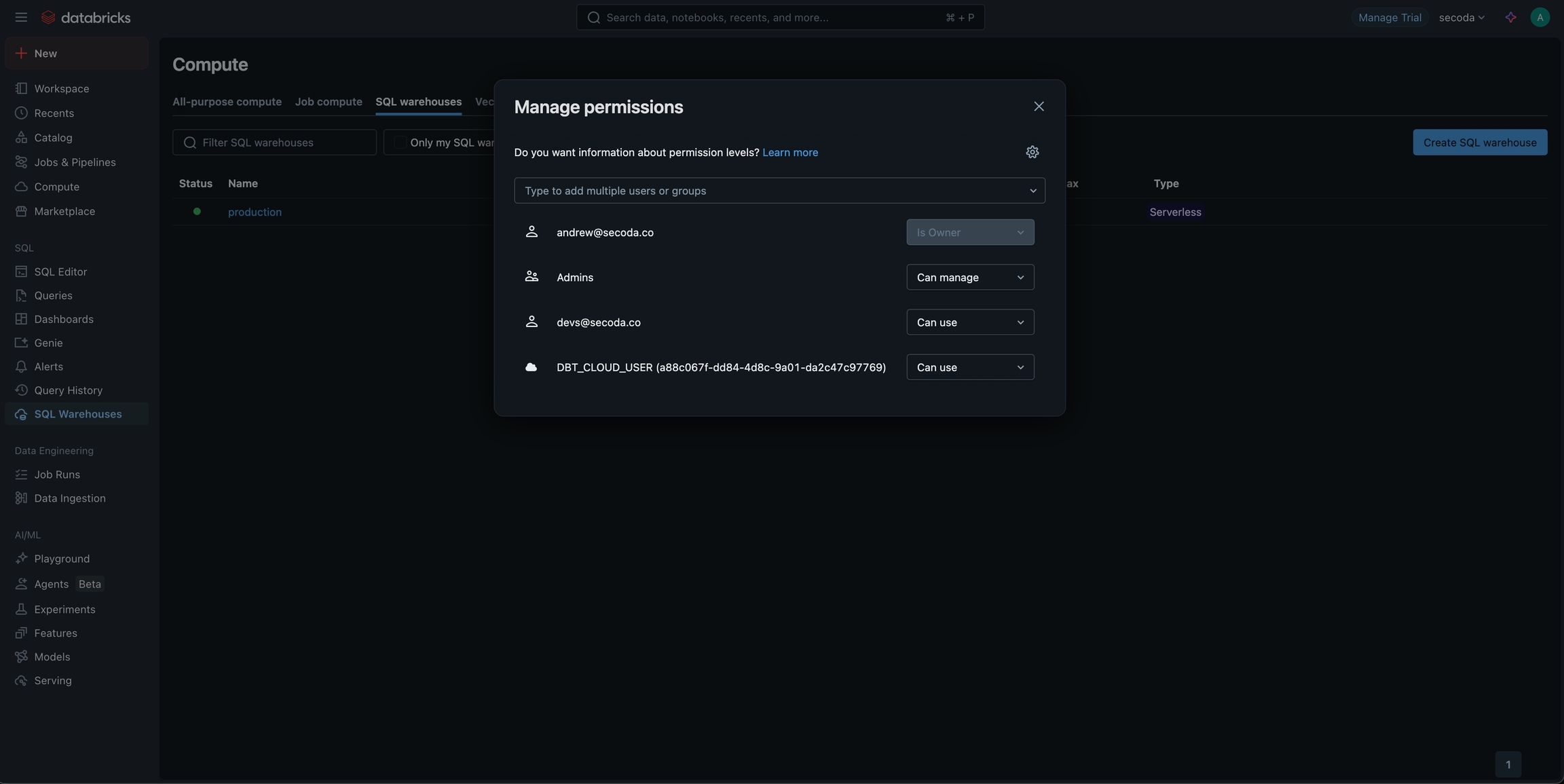Screen dimensions: 1564x784
Task: Switch to All-purpose compute tab
Action: pyautogui.click(x=227, y=102)
